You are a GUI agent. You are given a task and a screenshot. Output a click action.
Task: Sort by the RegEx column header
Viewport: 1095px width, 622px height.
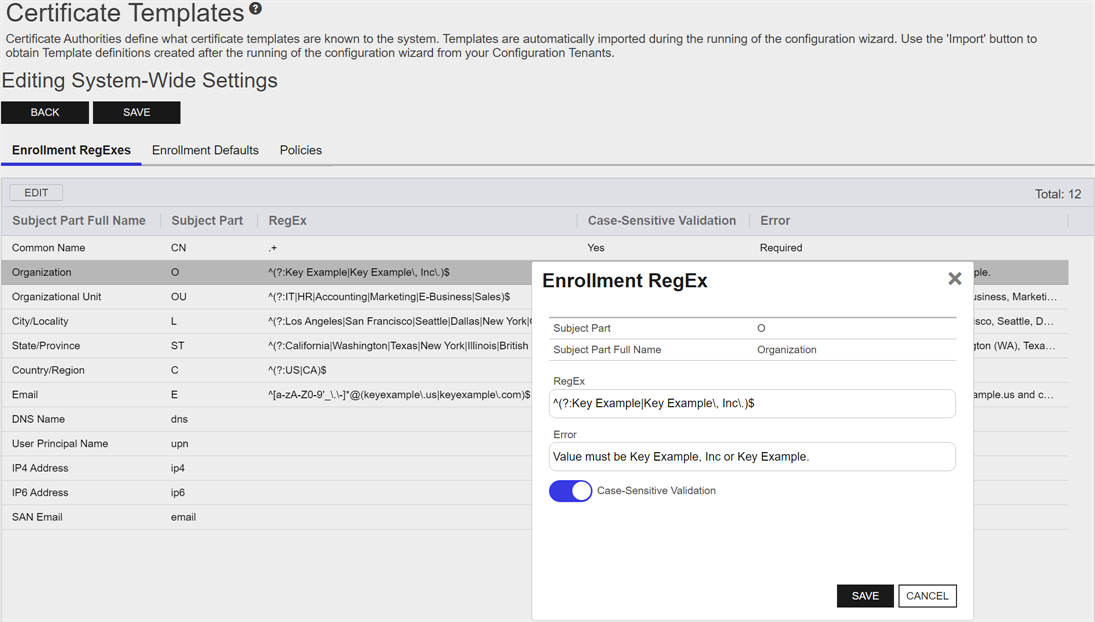(x=288, y=221)
